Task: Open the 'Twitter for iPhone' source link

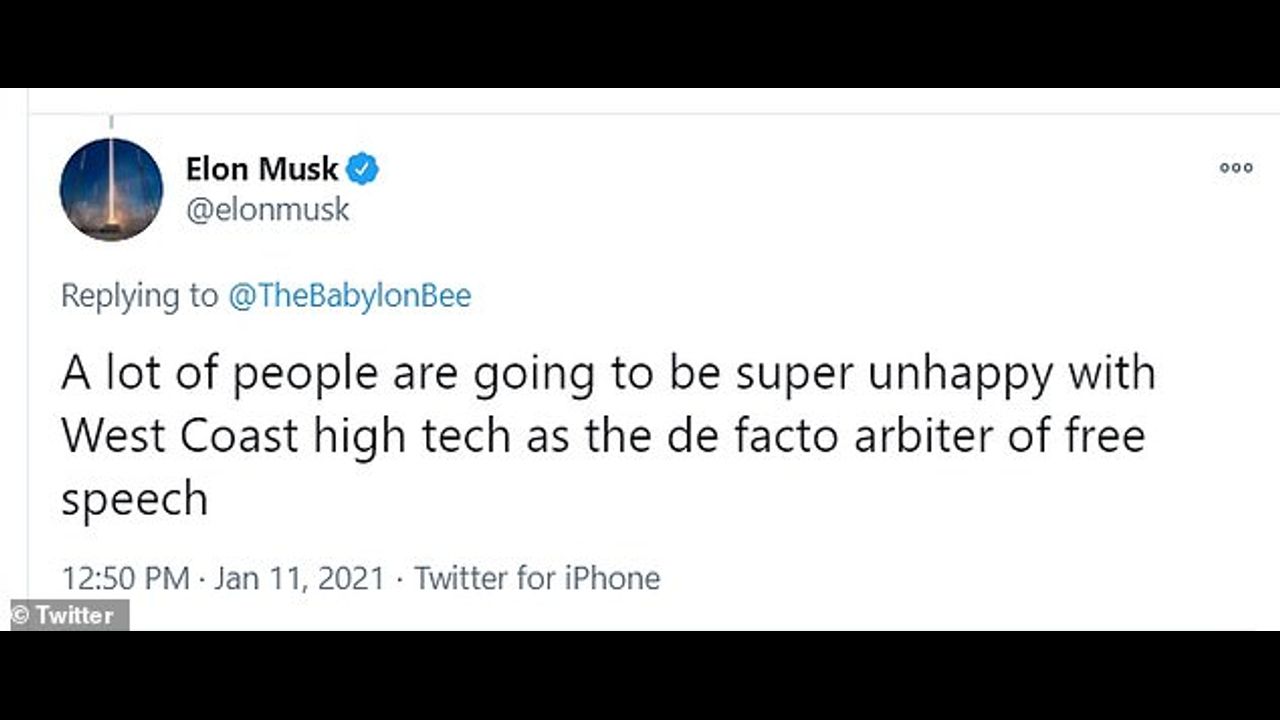Action: [x=537, y=578]
